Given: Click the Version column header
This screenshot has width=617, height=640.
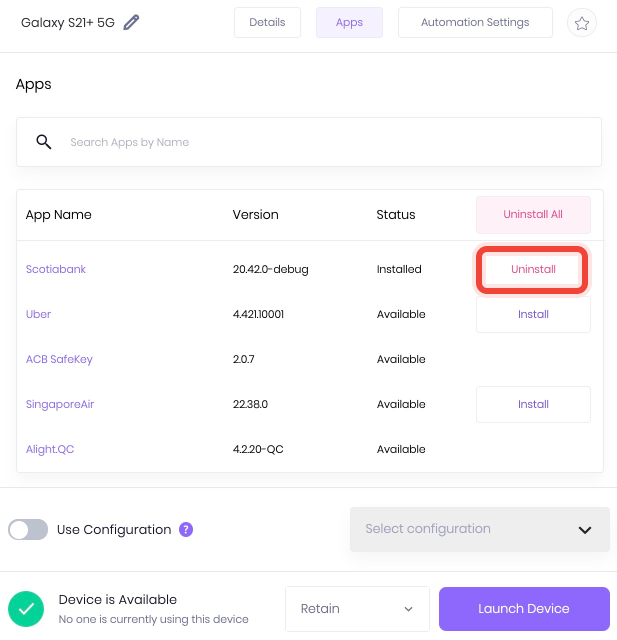Looking at the screenshot, I should (x=255, y=215).
